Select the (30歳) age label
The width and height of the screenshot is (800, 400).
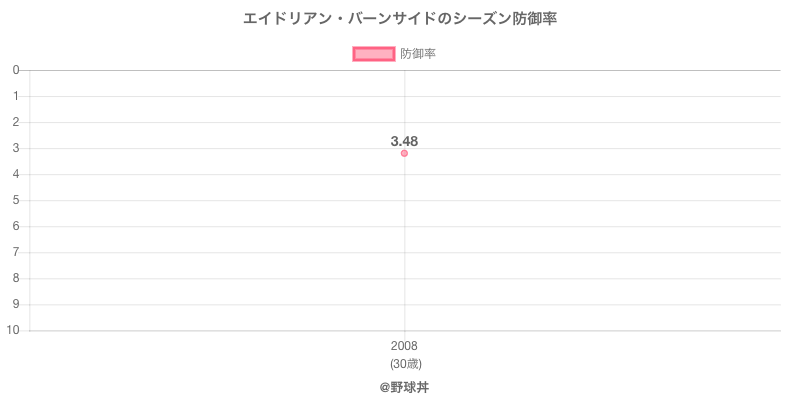coord(404,362)
